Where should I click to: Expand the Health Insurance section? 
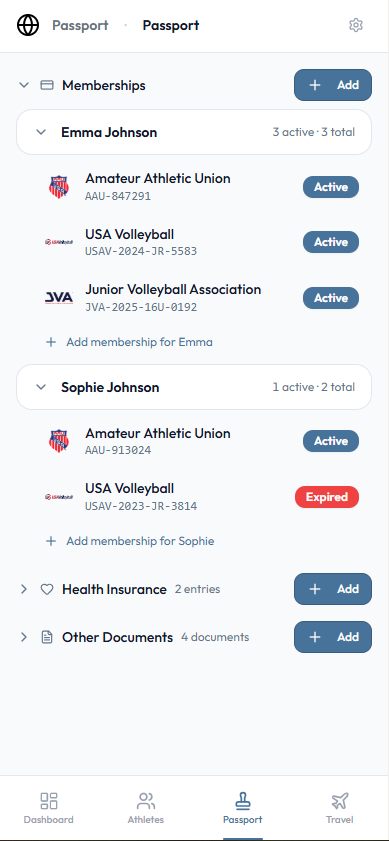point(24,589)
